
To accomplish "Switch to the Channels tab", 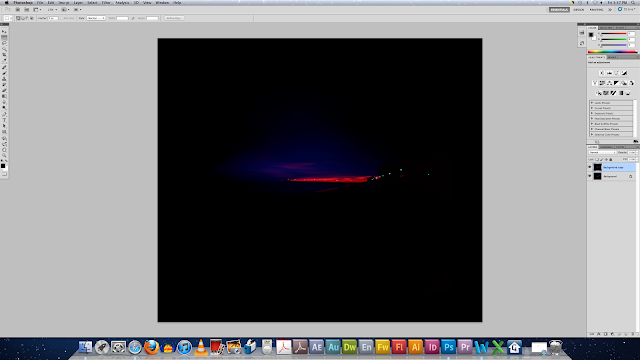I will [607, 147].
